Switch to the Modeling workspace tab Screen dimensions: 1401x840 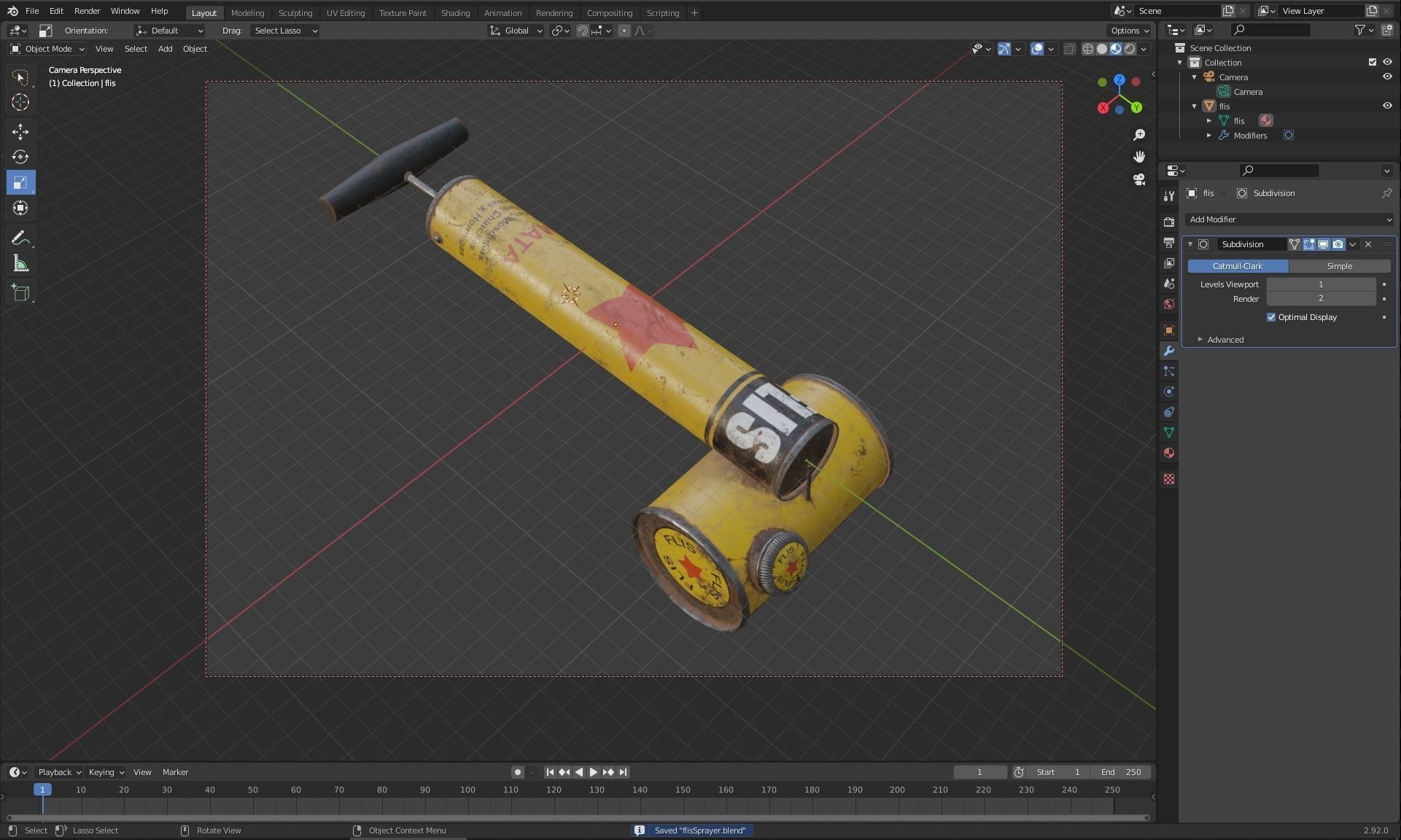247,12
